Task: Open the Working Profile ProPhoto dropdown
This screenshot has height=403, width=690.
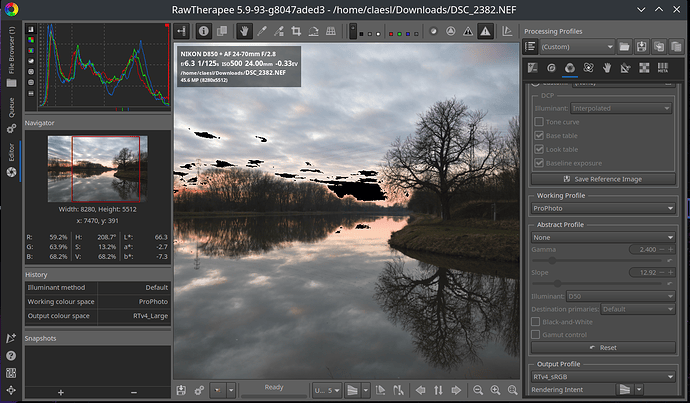Action: (601, 208)
